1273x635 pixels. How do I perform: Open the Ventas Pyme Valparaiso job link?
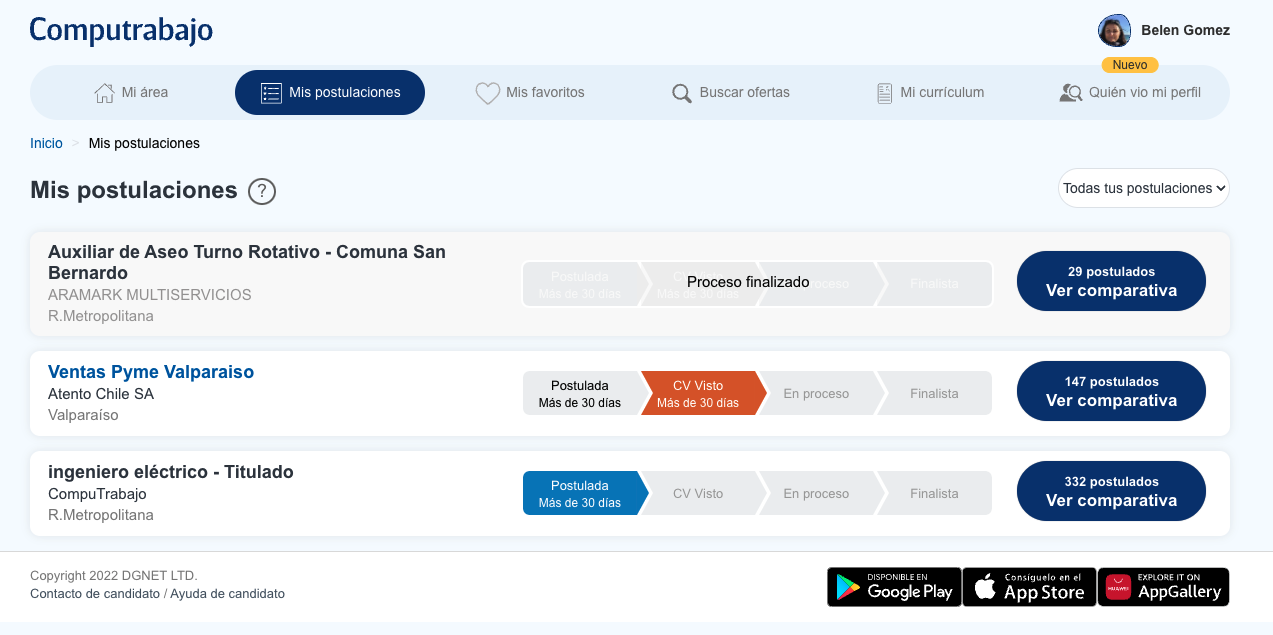coord(151,372)
